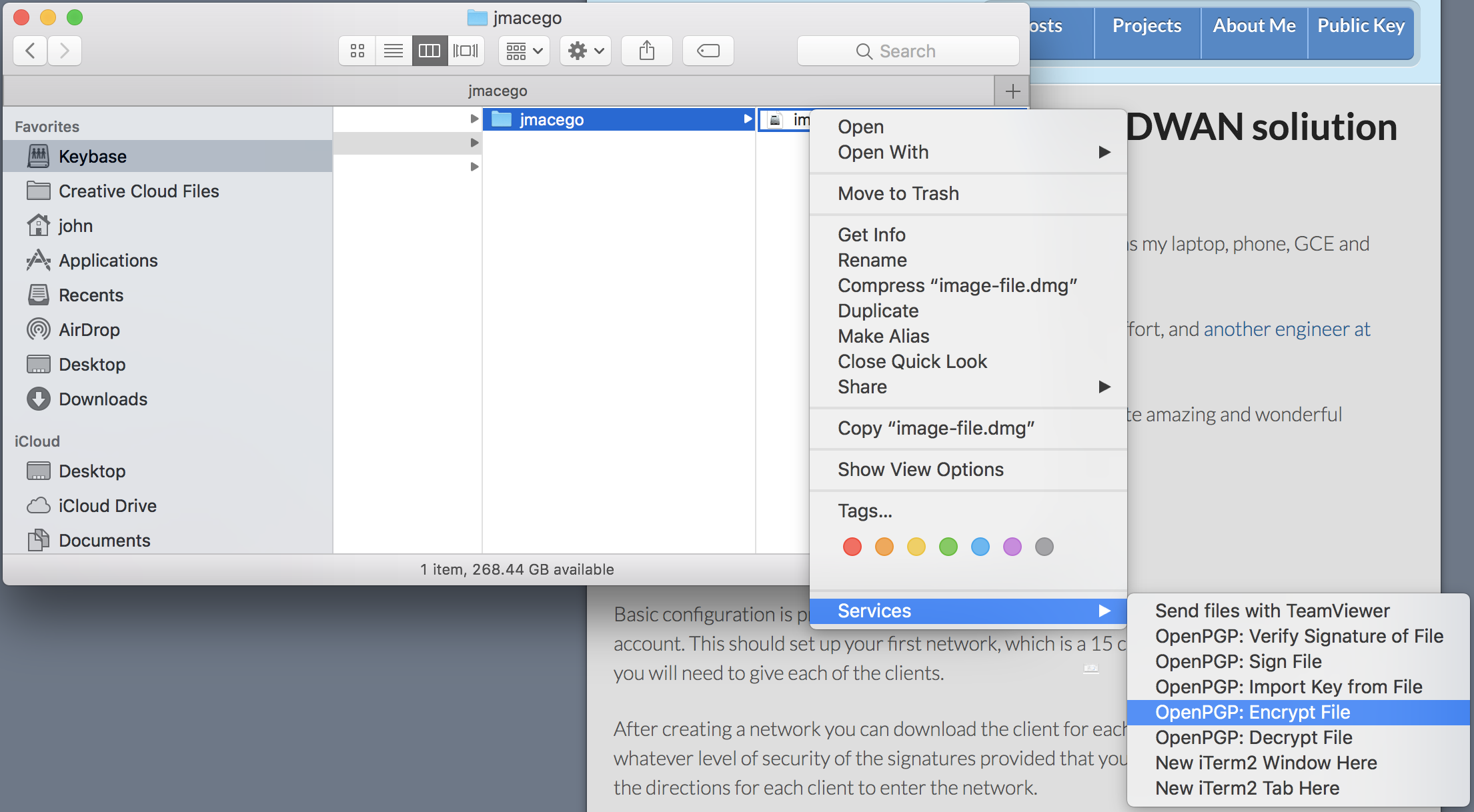The height and width of the screenshot is (812, 1474).
Task: Apply the blue tag color
Action: pos(980,547)
